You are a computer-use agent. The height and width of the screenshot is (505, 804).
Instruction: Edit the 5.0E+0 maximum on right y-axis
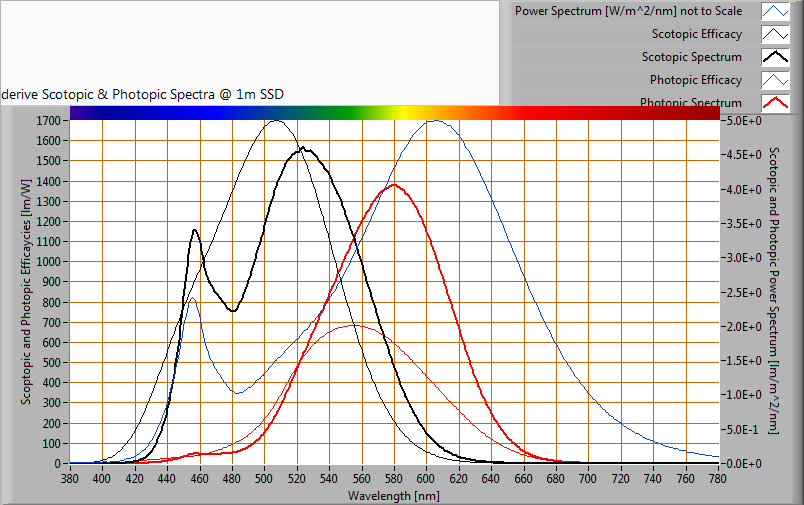742,120
